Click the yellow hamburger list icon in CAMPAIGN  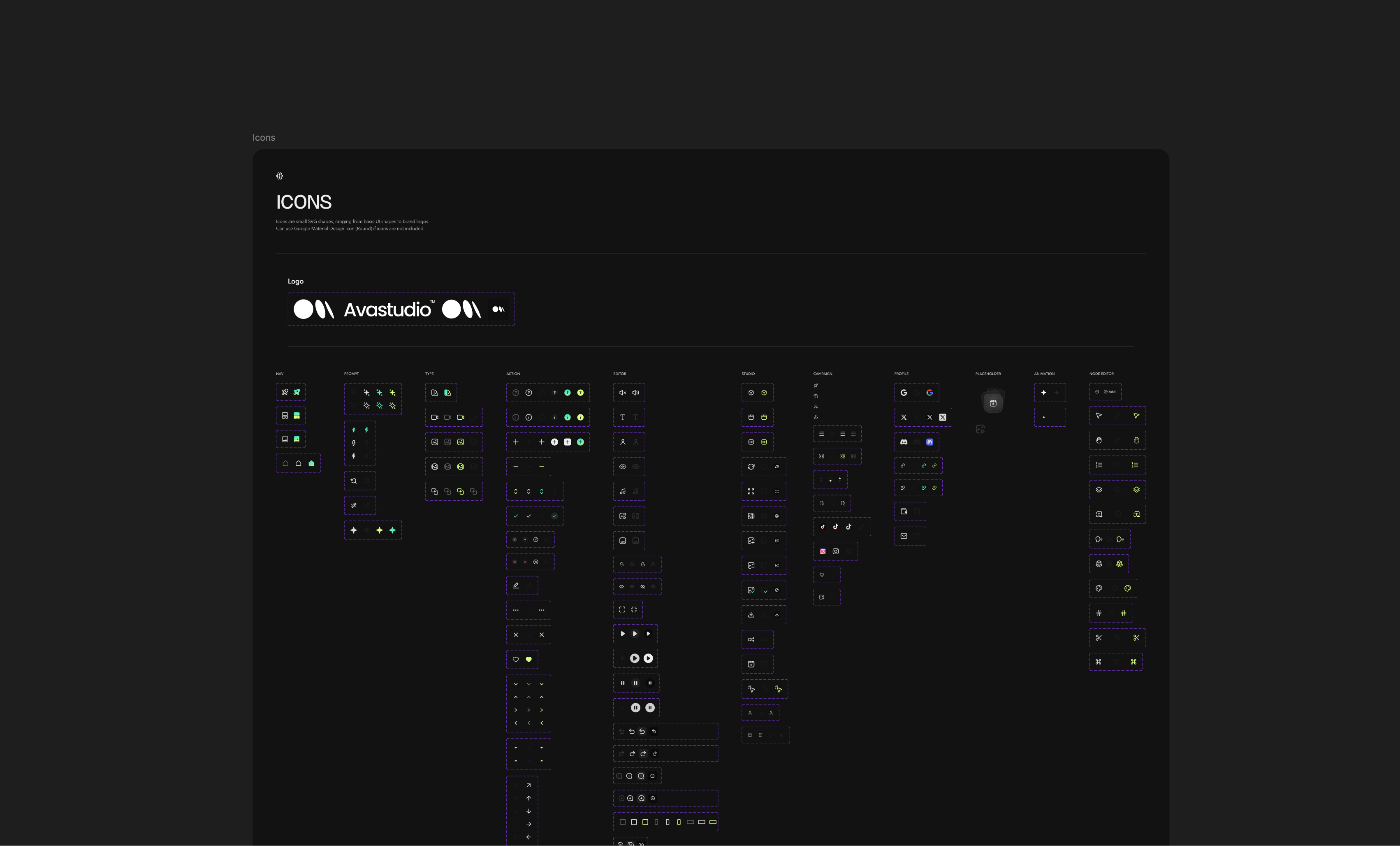(843, 434)
